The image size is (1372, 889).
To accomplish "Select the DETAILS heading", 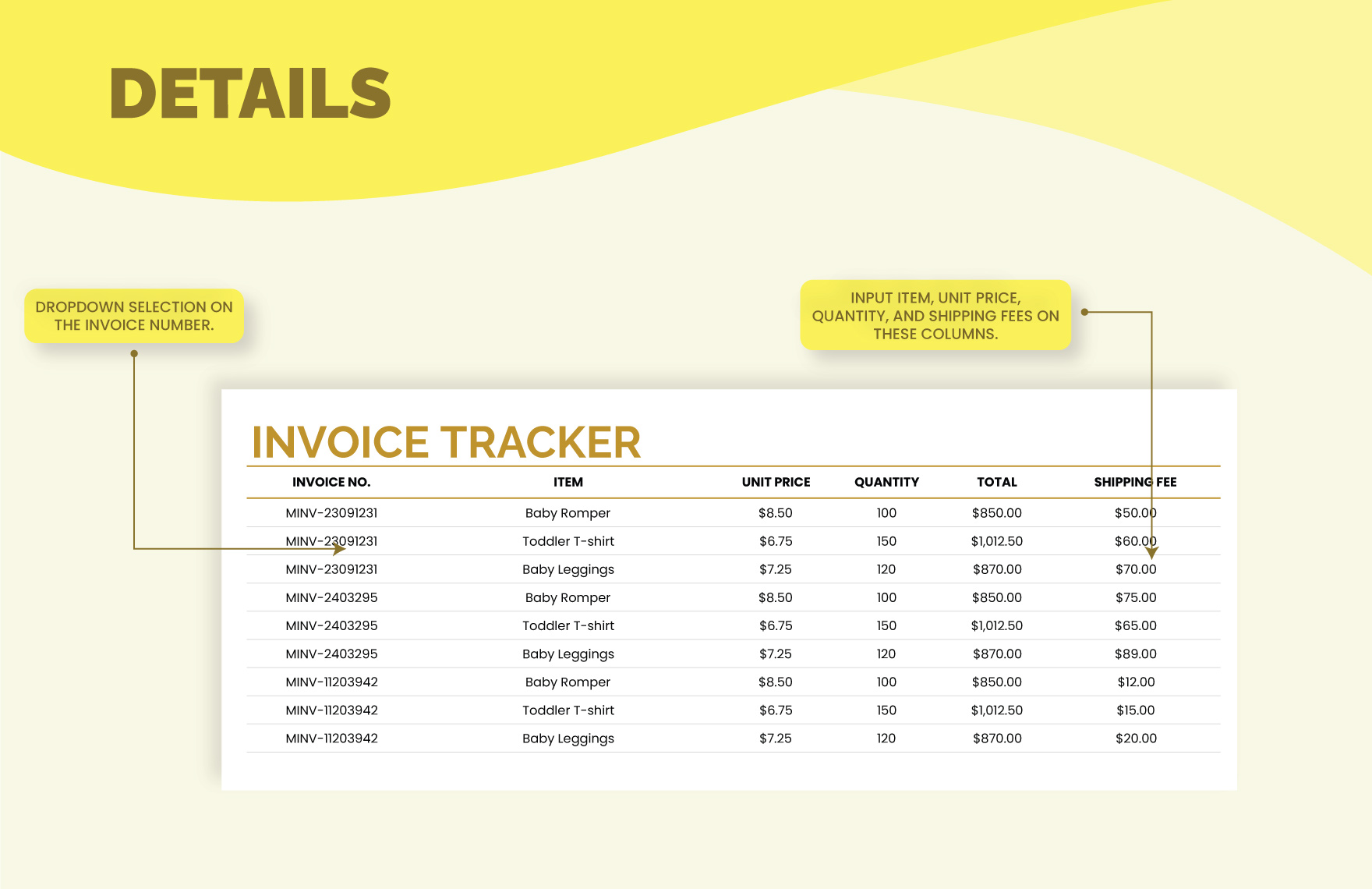I will click(x=250, y=94).
